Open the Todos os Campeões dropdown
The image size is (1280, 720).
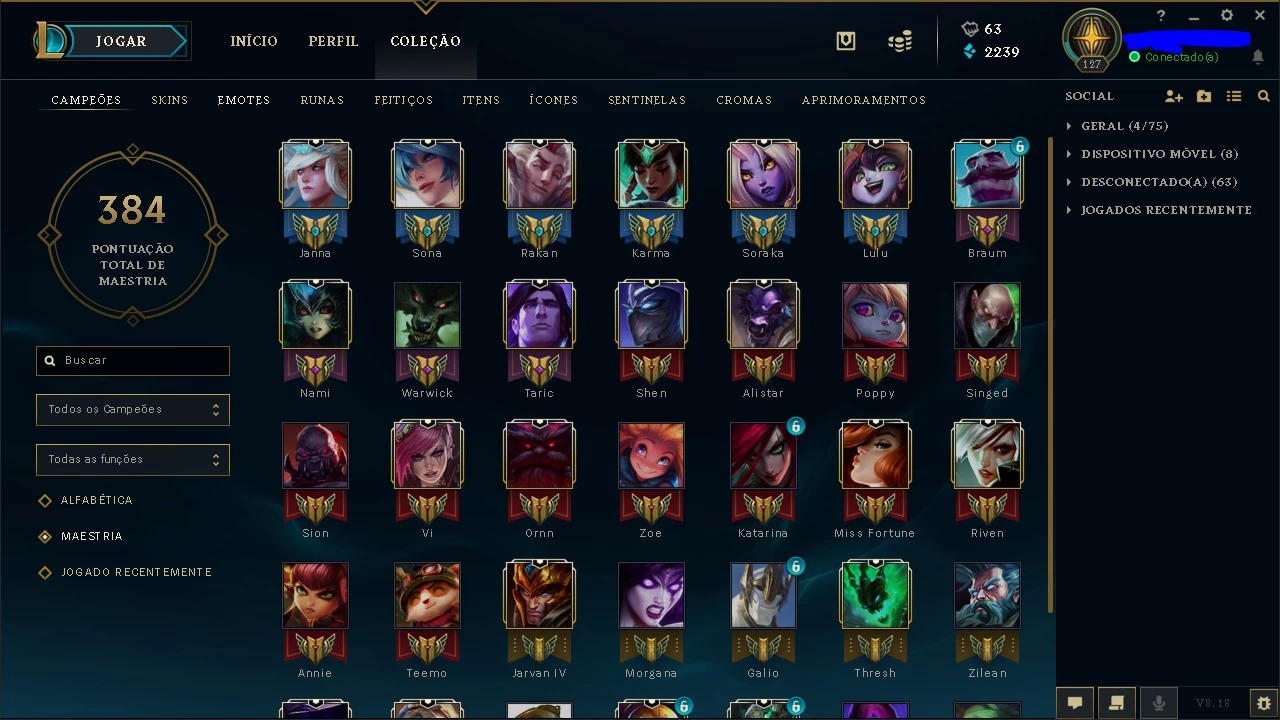coord(133,410)
